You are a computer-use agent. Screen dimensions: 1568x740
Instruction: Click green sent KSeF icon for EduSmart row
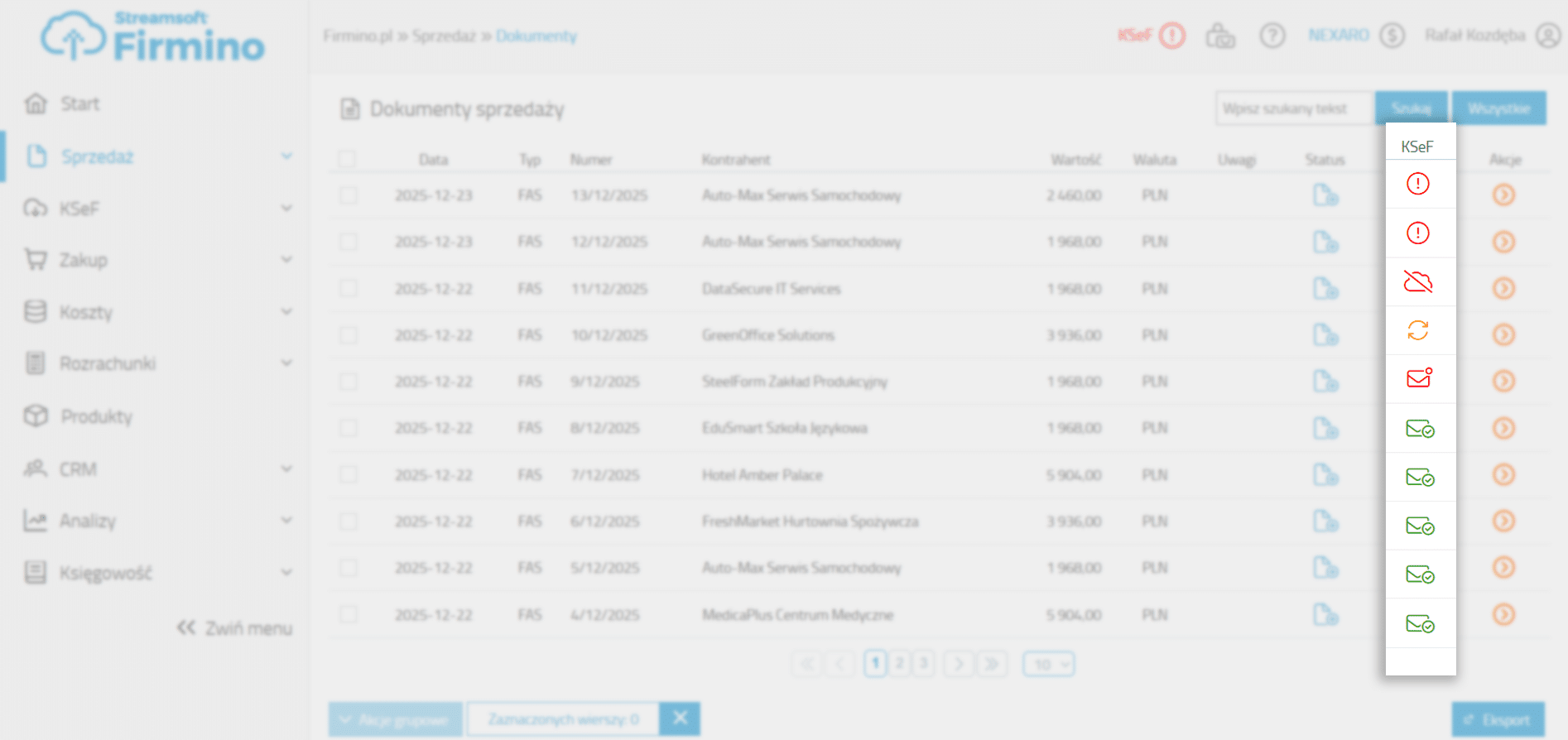click(1419, 429)
